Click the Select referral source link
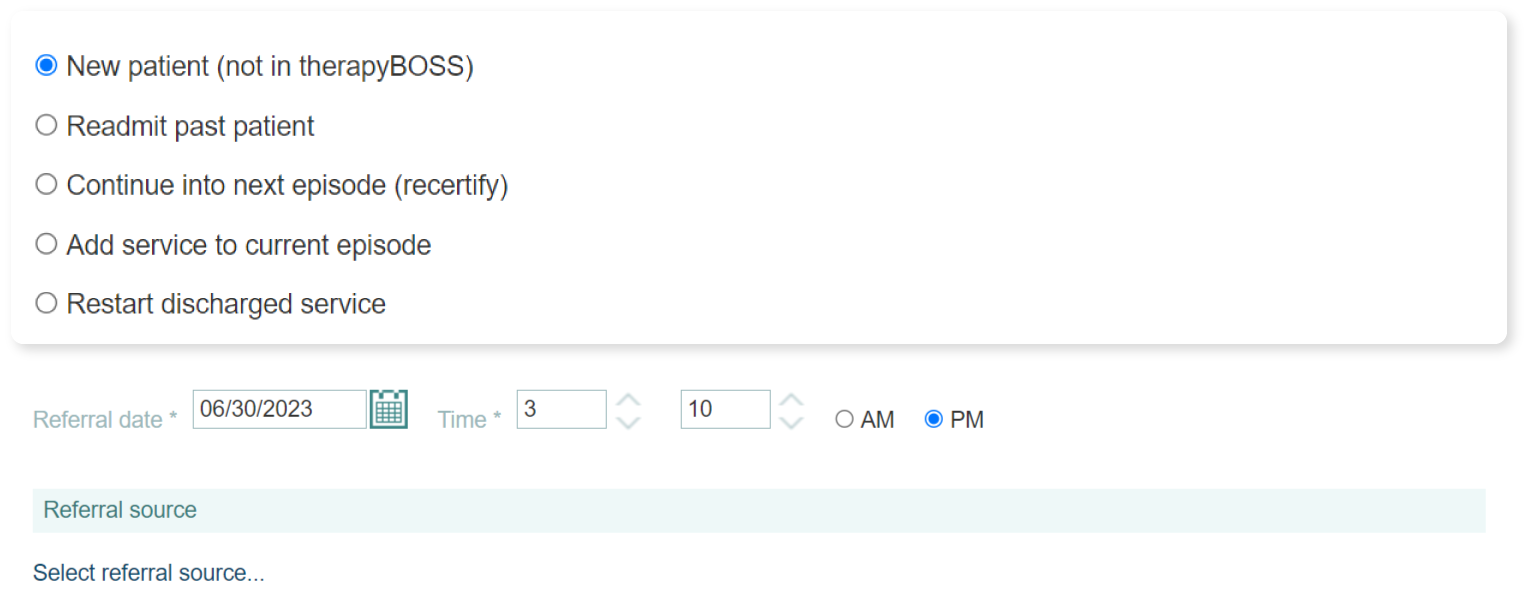1530x612 pixels. click(x=149, y=573)
